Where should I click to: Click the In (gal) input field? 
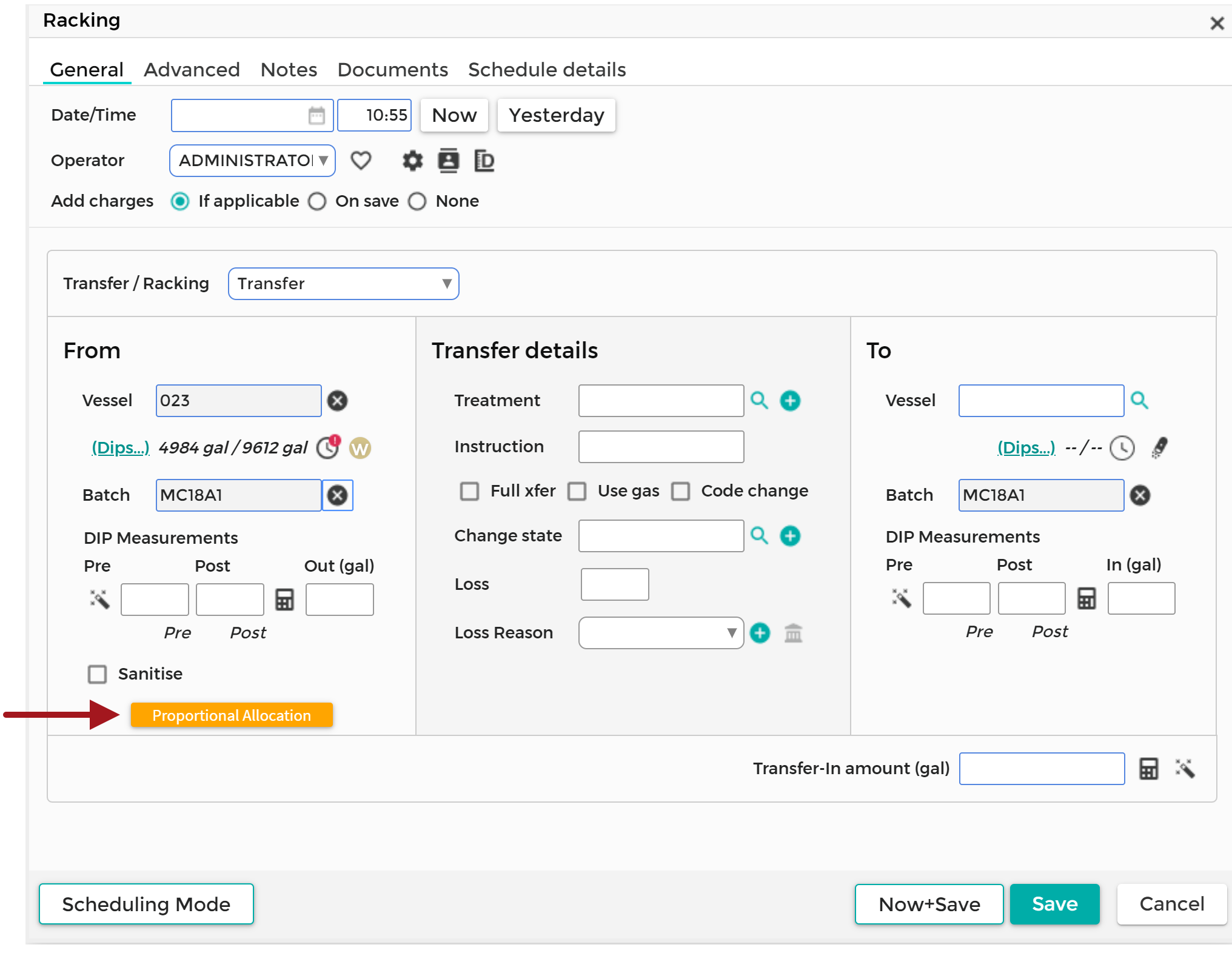pos(1141,598)
